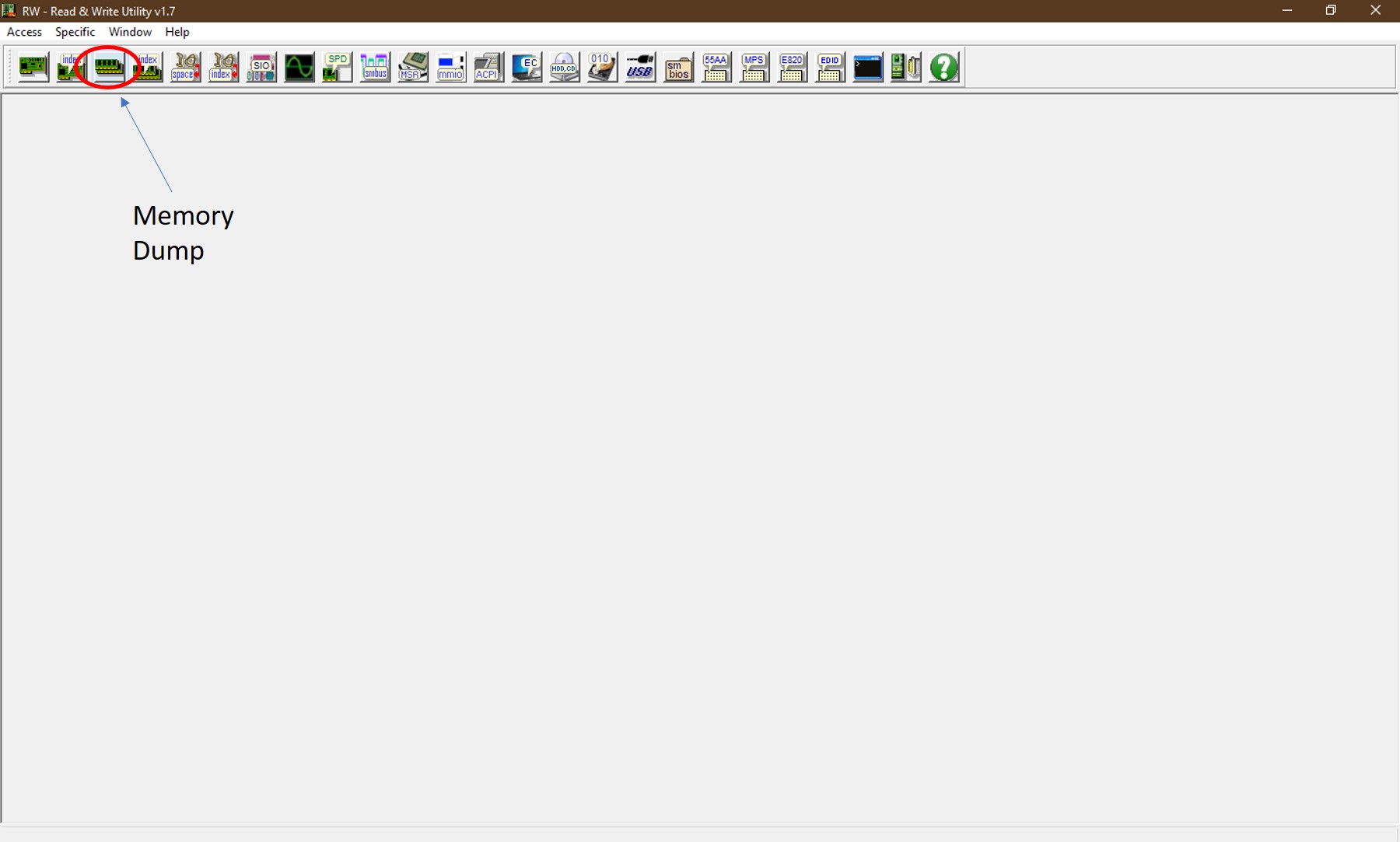Open the SPD memory info icon
The height and width of the screenshot is (842, 1400).
337,68
